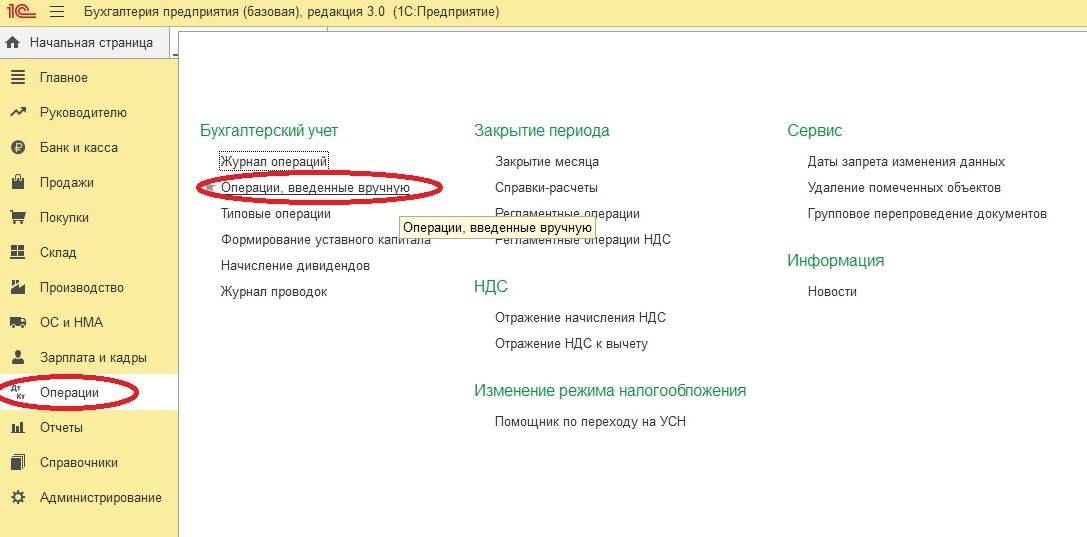Screen dimensions: 1087x537
Task: Click the Продажи shopping bag icon
Action: point(17,183)
